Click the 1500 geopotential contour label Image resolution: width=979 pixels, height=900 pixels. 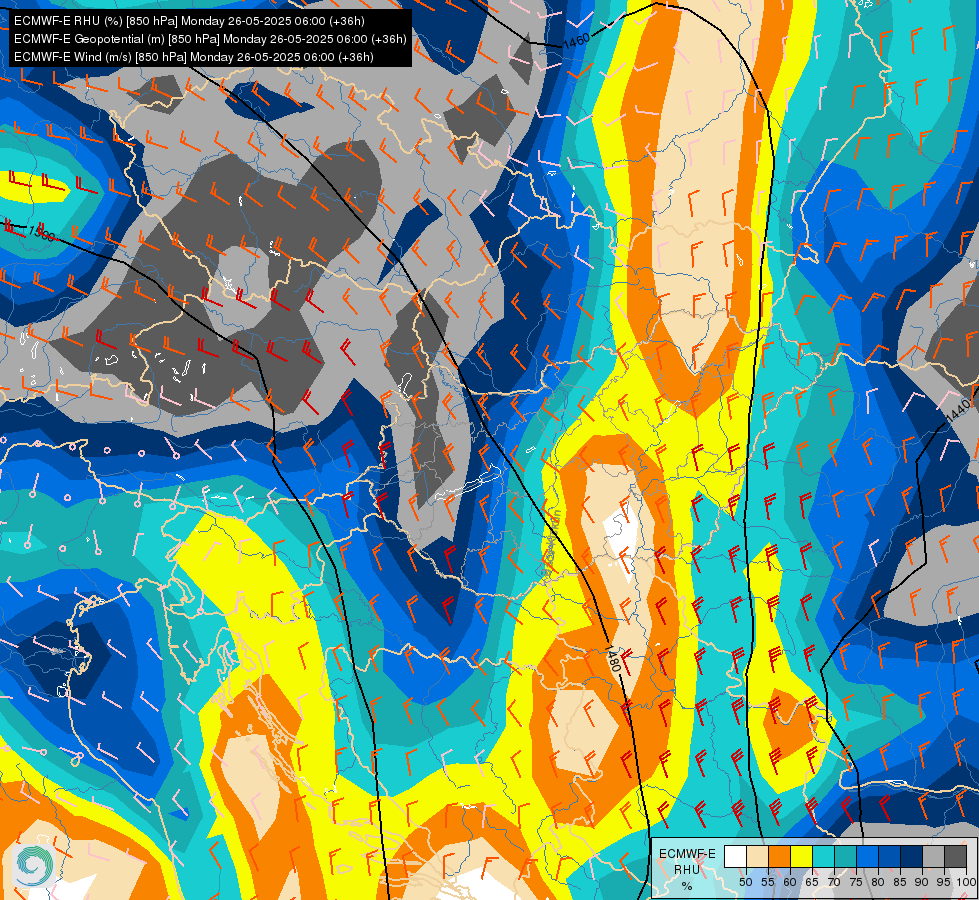pyautogui.click(x=41, y=234)
